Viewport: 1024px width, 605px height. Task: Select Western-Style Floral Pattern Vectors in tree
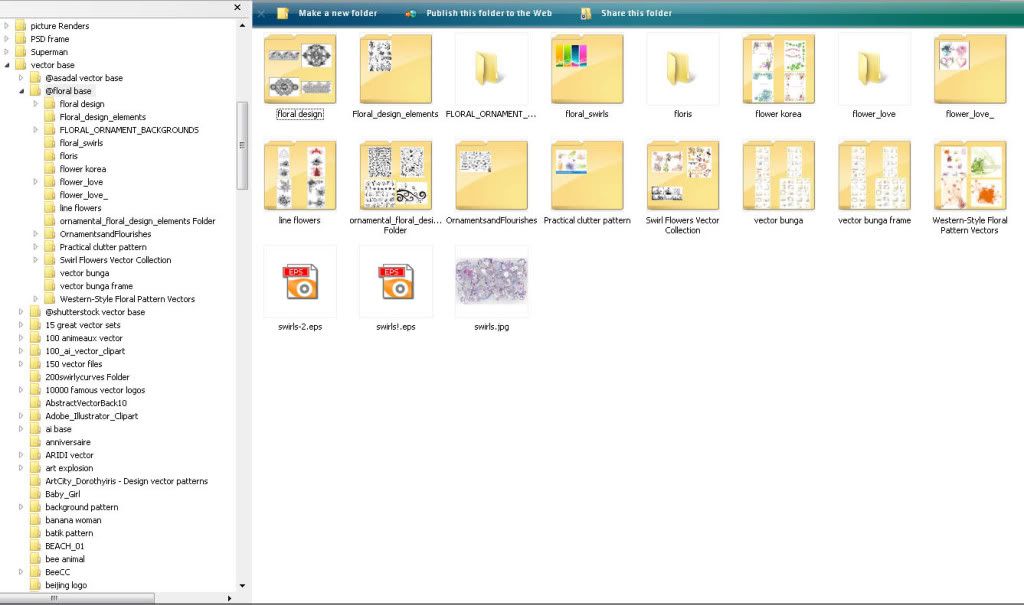pyautogui.click(x=127, y=299)
